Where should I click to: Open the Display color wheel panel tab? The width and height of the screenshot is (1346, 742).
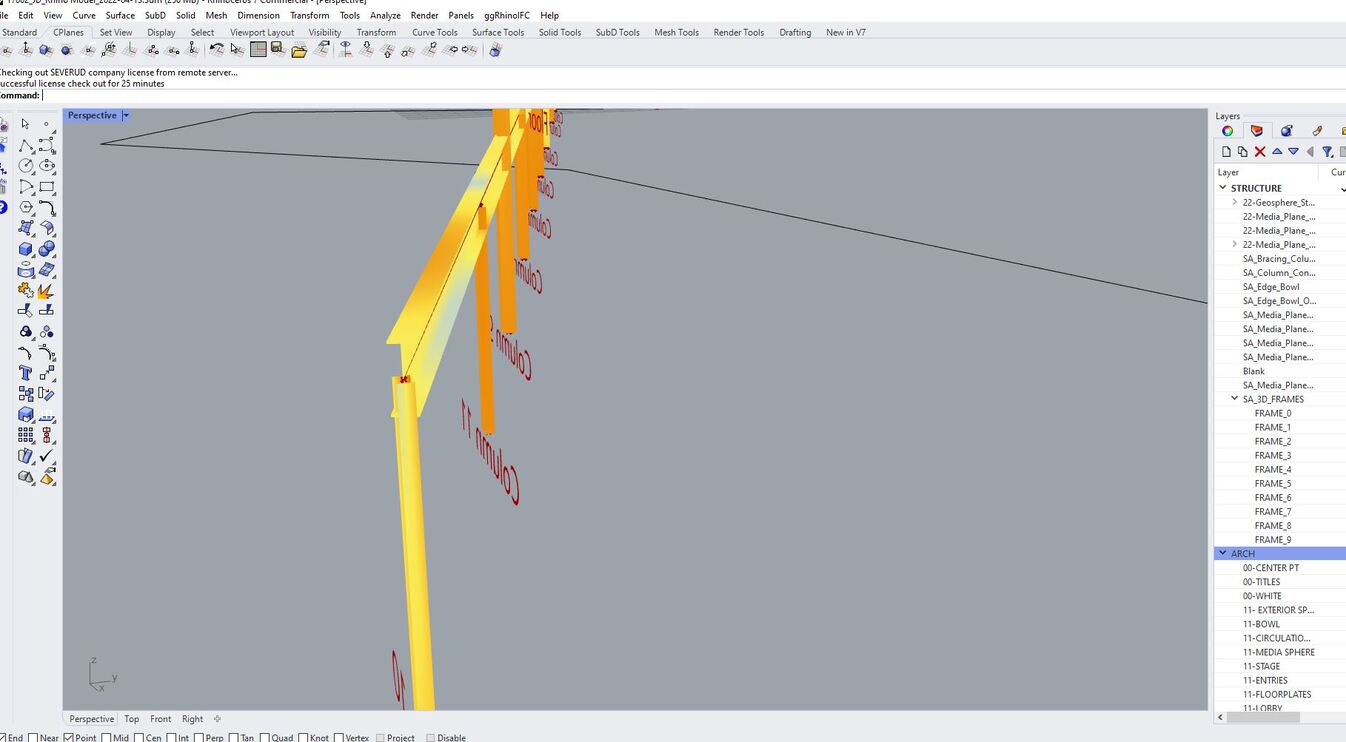point(1228,131)
